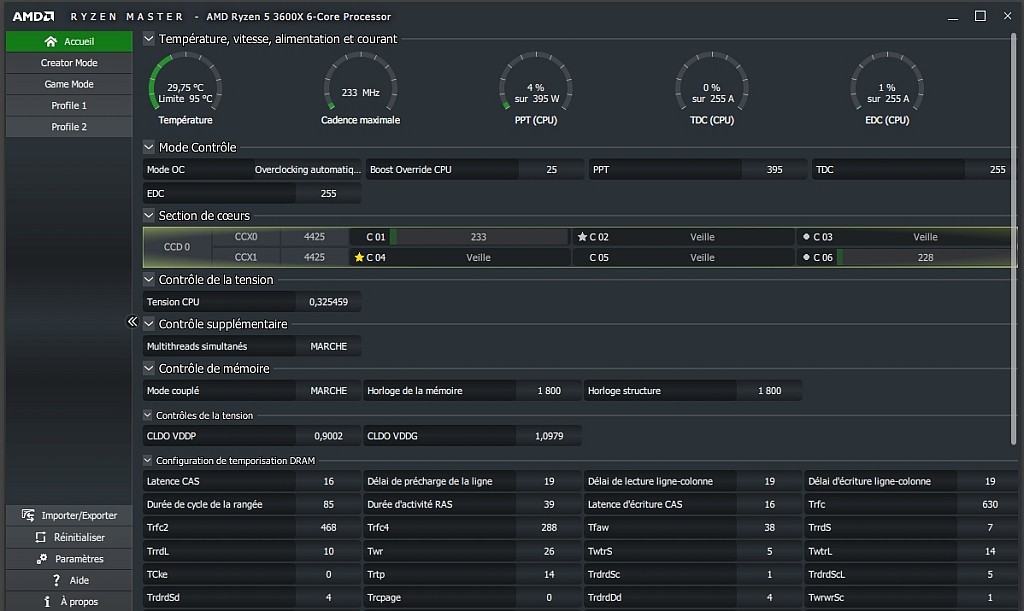Click the Trfc2 value 468

328,527
